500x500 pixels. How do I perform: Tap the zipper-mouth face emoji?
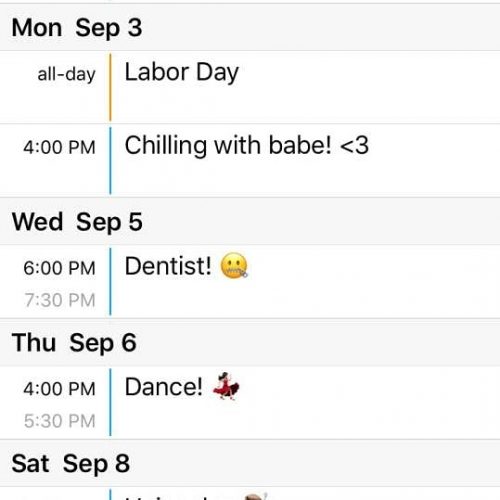tap(234, 266)
